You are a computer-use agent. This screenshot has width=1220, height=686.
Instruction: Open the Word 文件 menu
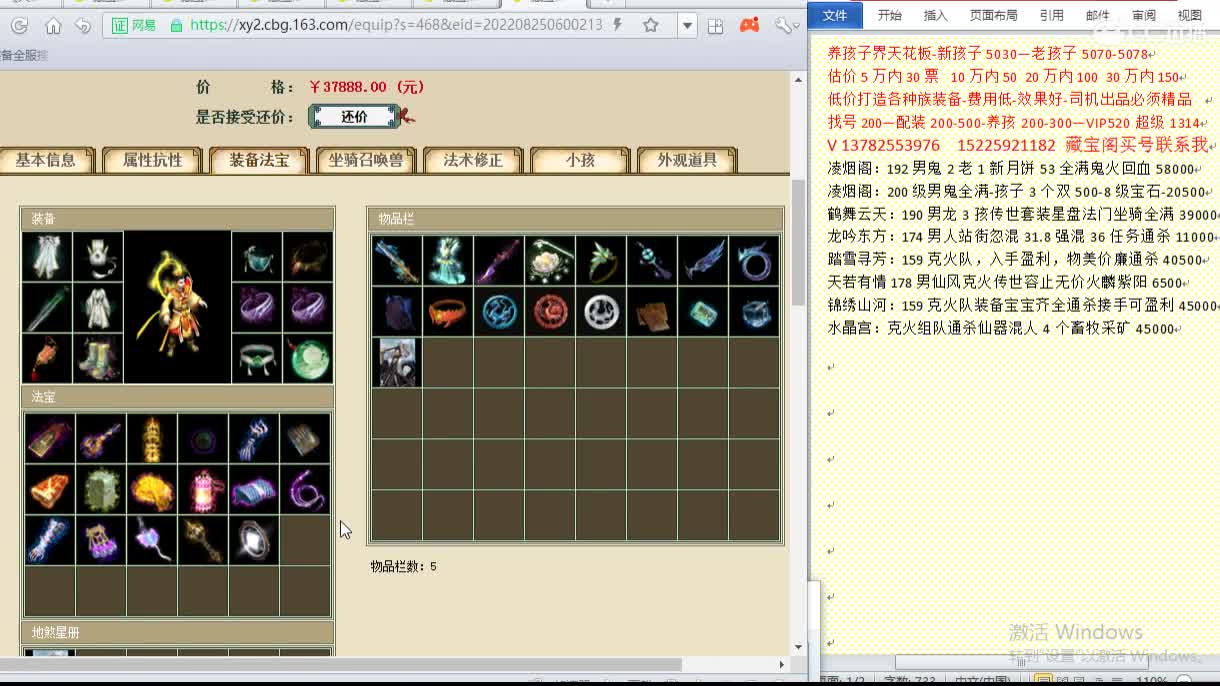(x=835, y=15)
